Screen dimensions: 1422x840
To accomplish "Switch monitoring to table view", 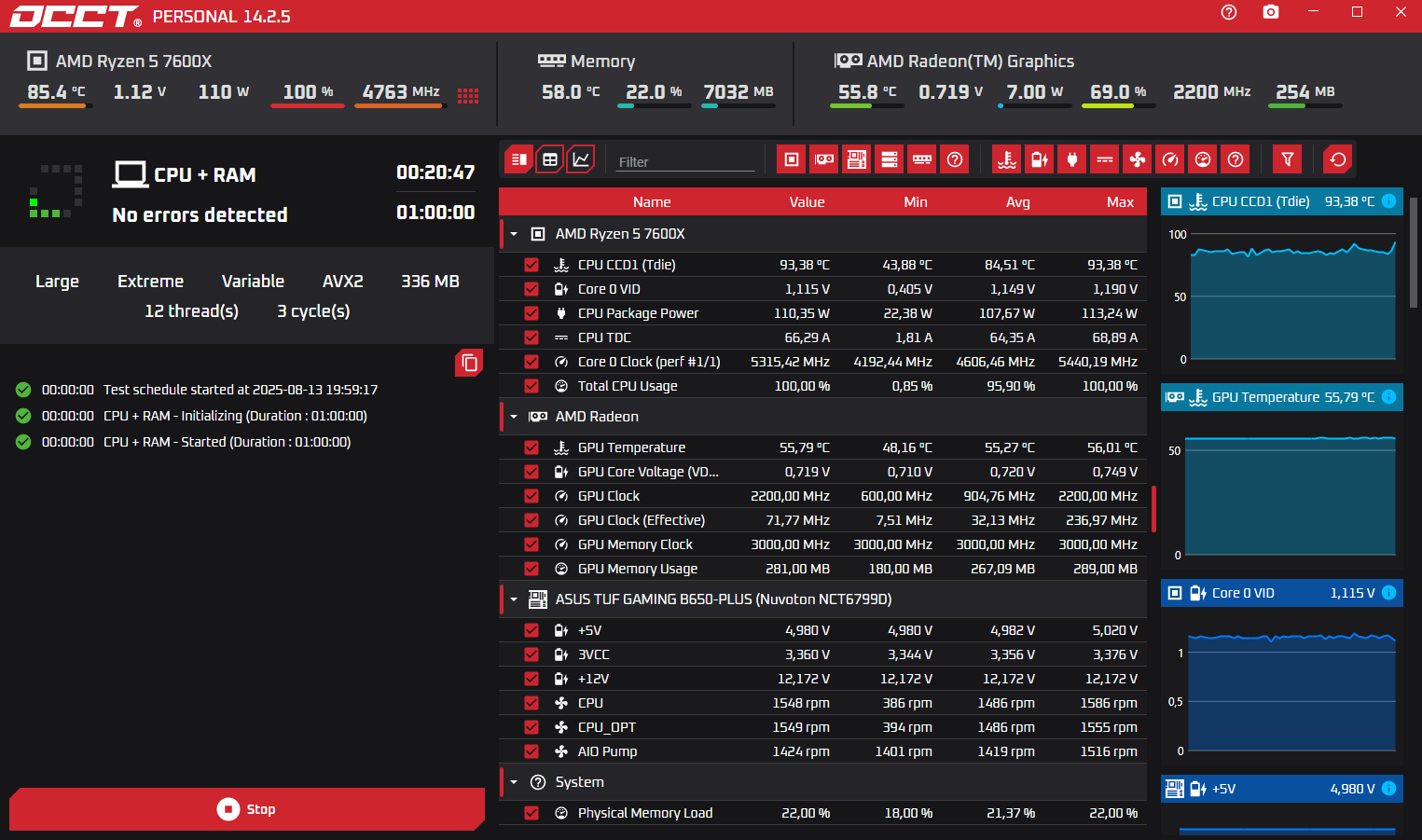I will click(550, 159).
